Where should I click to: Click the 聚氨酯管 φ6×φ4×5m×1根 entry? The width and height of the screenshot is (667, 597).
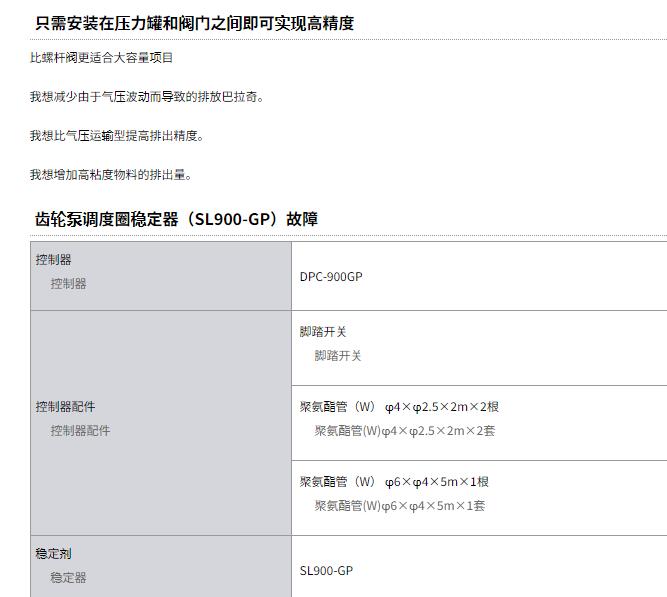[394, 482]
